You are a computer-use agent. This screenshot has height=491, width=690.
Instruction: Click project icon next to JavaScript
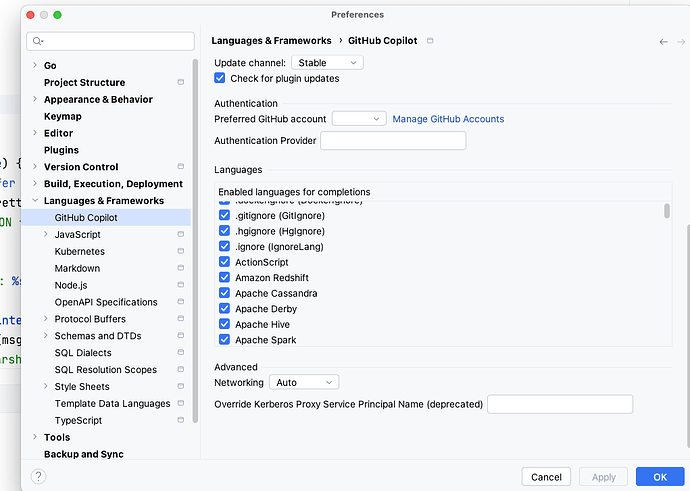180,234
